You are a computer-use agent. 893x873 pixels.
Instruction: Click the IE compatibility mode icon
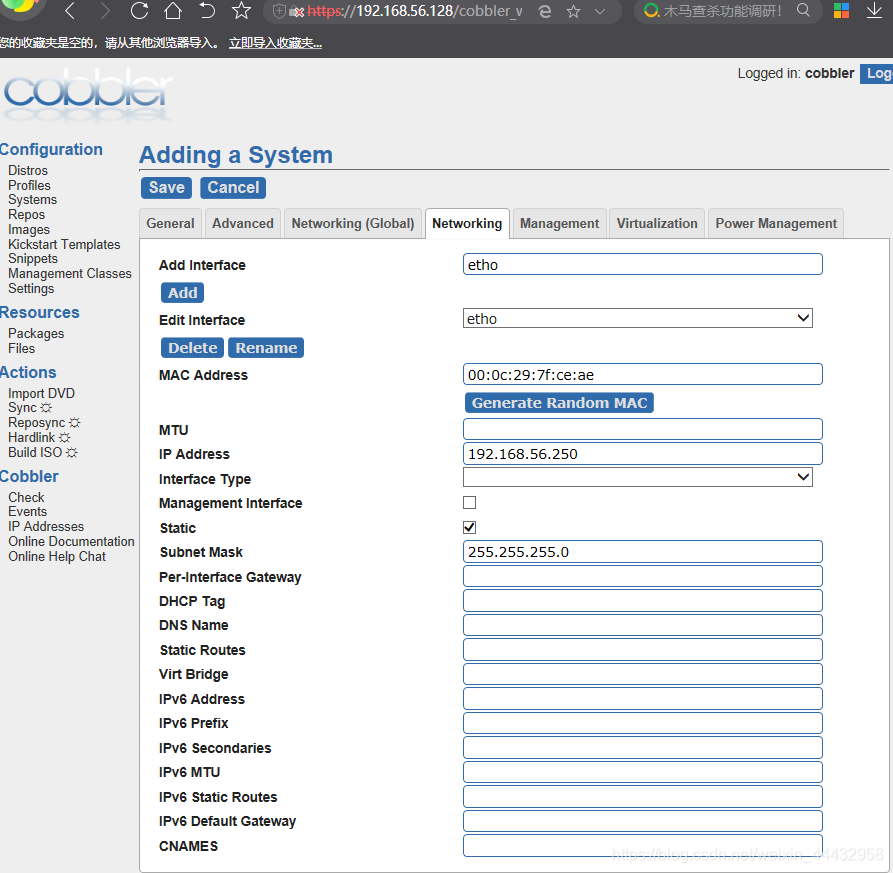(x=545, y=11)
